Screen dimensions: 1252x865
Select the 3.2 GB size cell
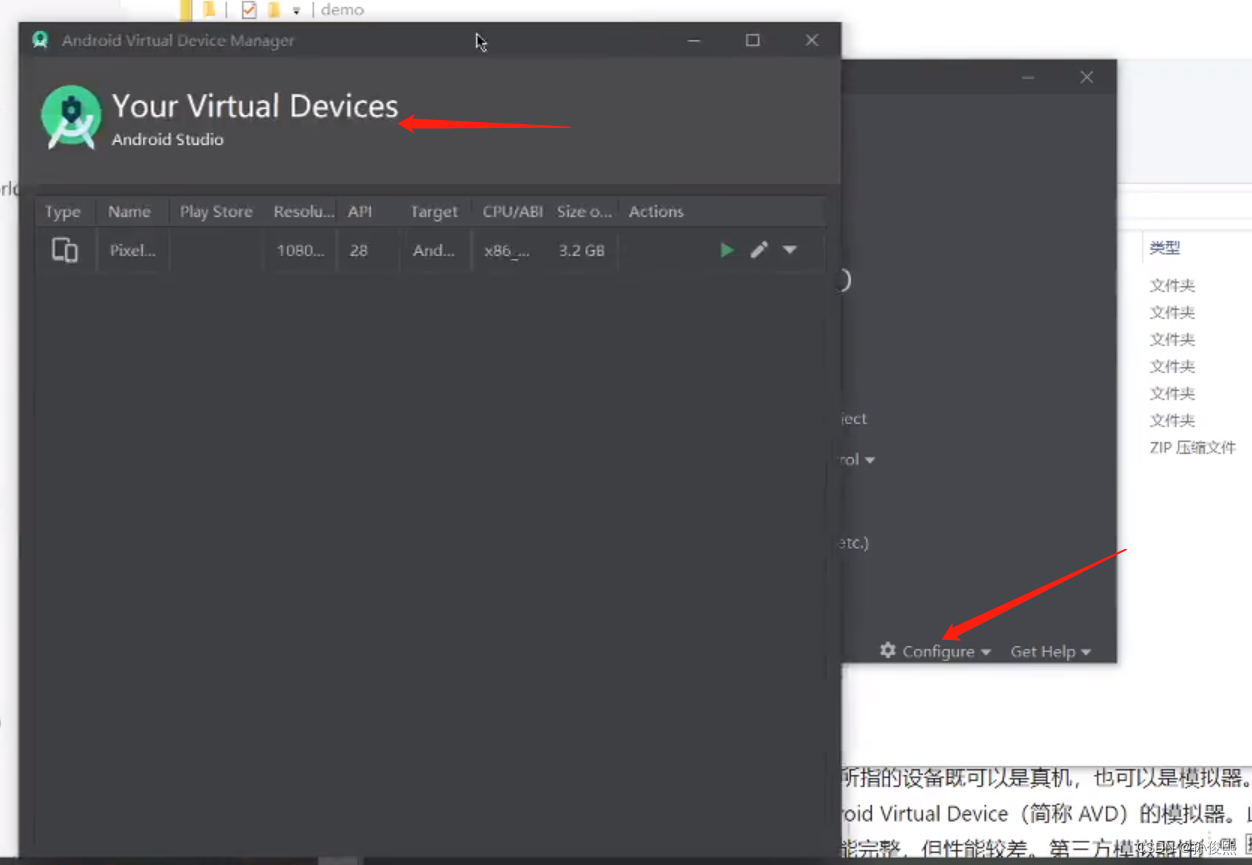[x=582, y=251]
